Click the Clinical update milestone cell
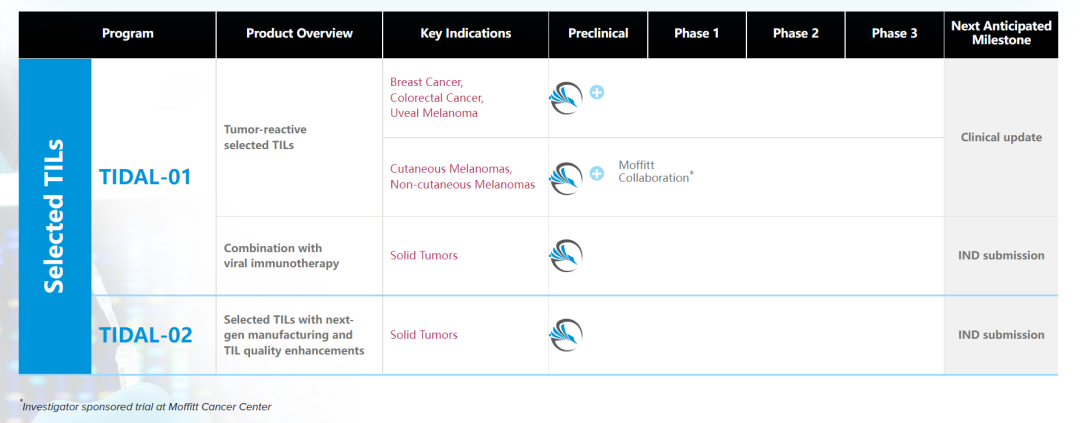The width and height of the screenshot is (1080, 423). click(1001, 137)
